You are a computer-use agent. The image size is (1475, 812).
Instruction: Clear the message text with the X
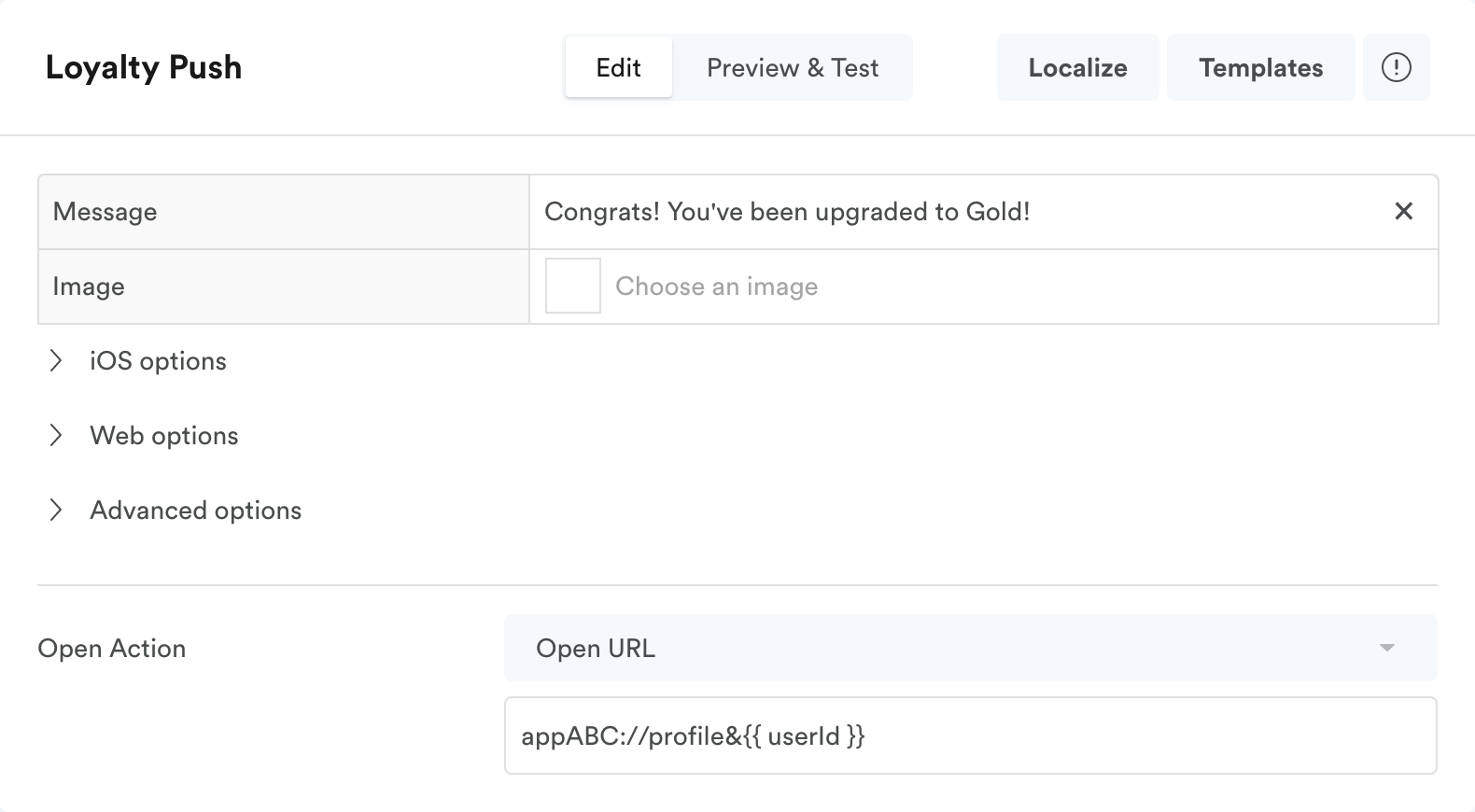pyautogui.click(x=1403, y=212)
